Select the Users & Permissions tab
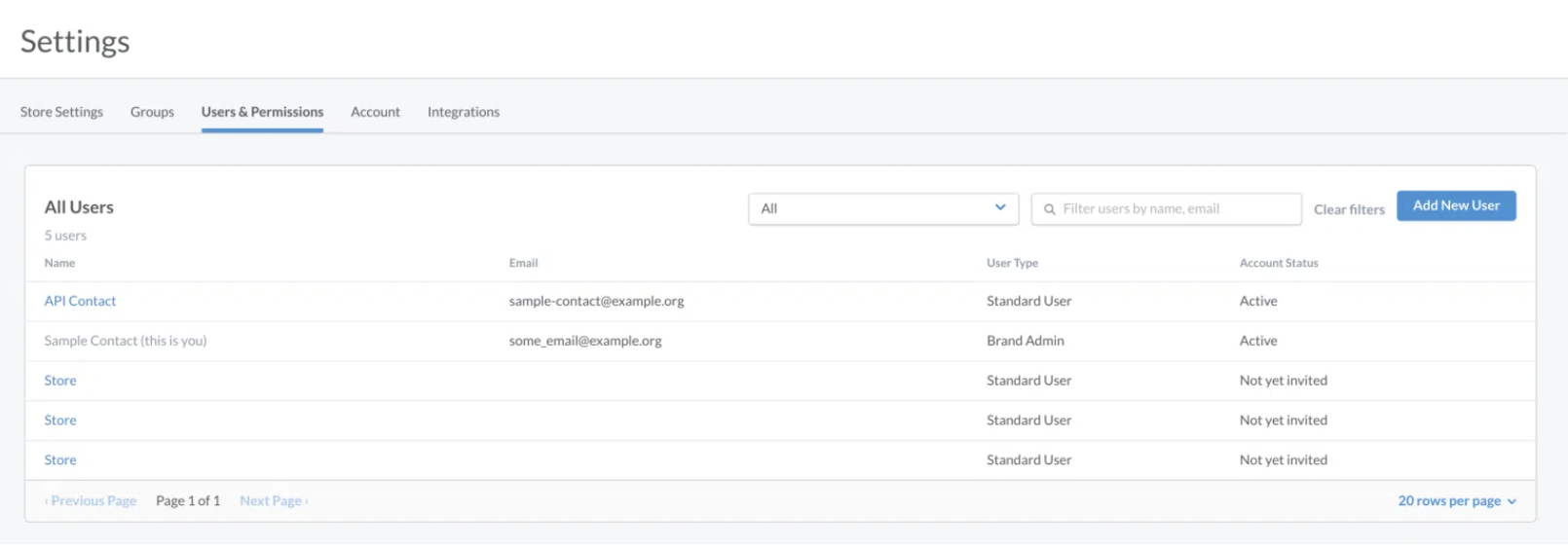 click(262, 112)
